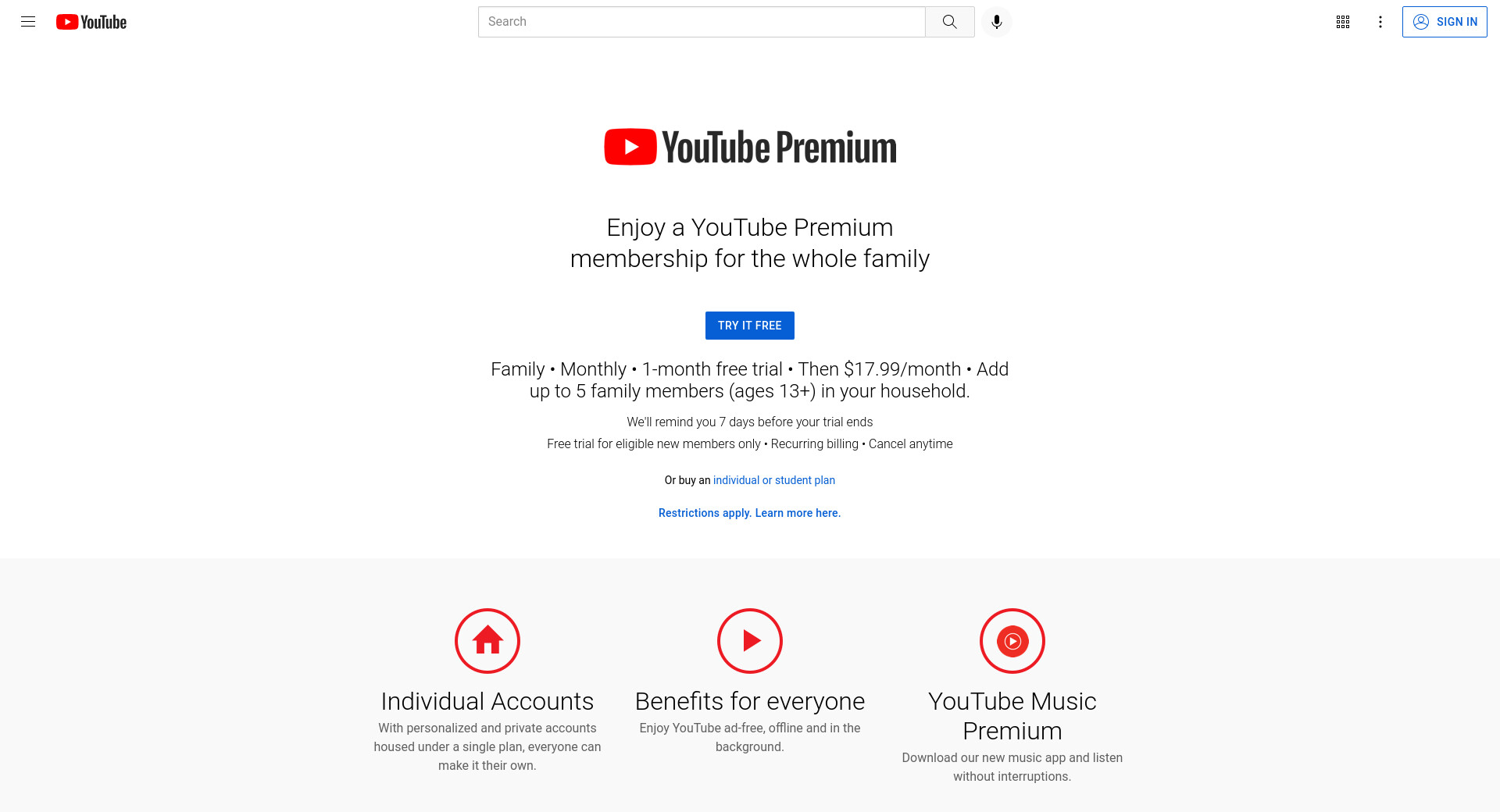Open the three-dot settings menu
The width and height of the screenshot is (1500, 812).
[1380, 22]
